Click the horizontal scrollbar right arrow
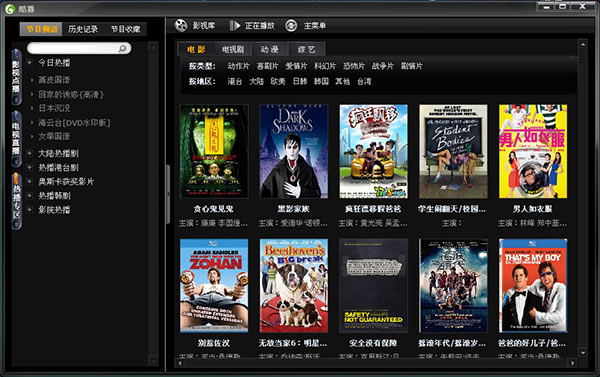The width and height of the screenshot is (600, 377). point(572,363)
